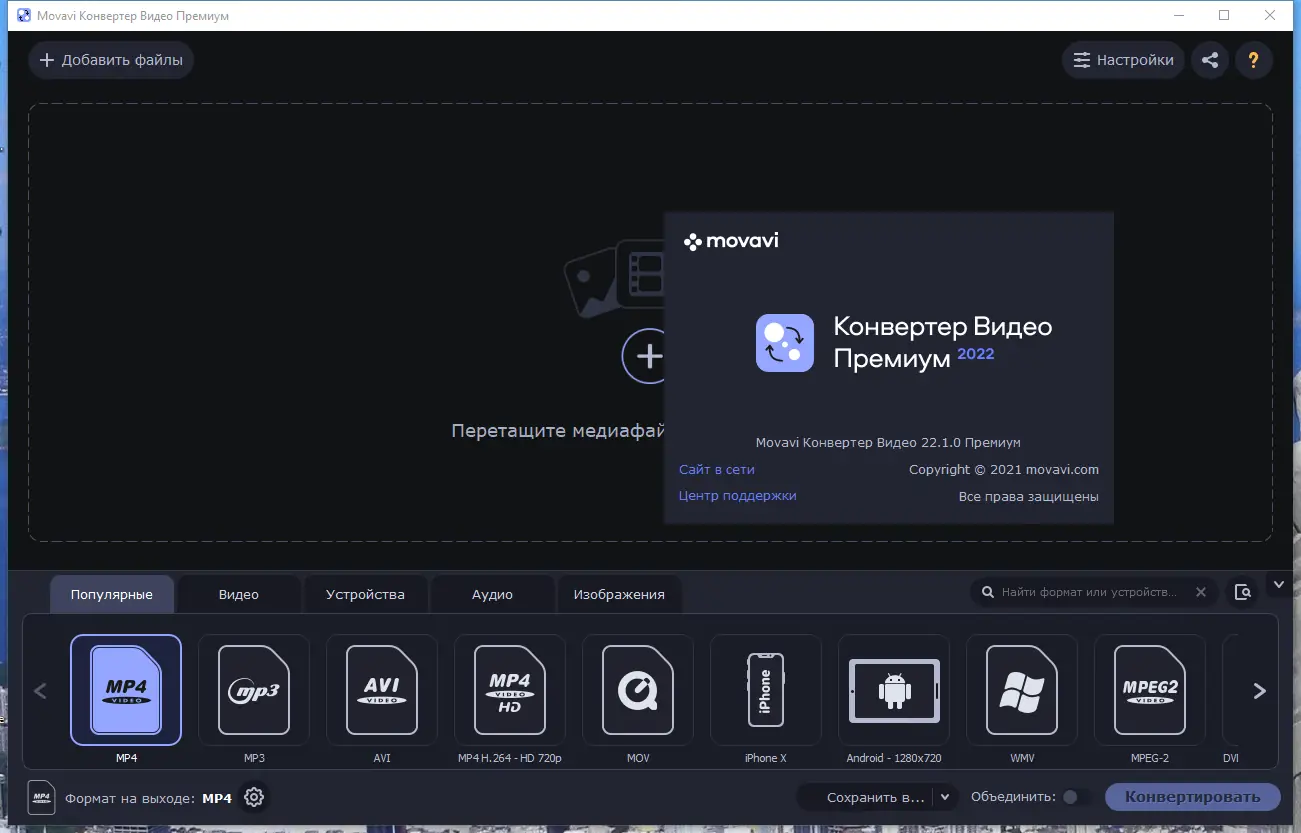Switch to the Video tab
The height and width of the screenshot is (833, 1301).
tap(239, 594)
